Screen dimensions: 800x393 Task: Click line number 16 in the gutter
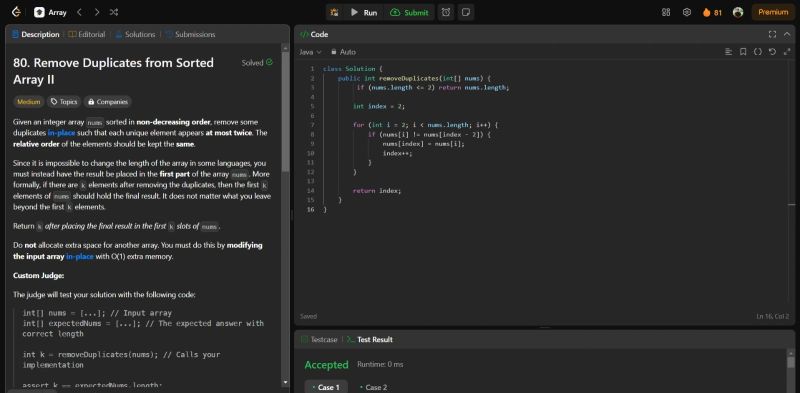pos(311,209)
